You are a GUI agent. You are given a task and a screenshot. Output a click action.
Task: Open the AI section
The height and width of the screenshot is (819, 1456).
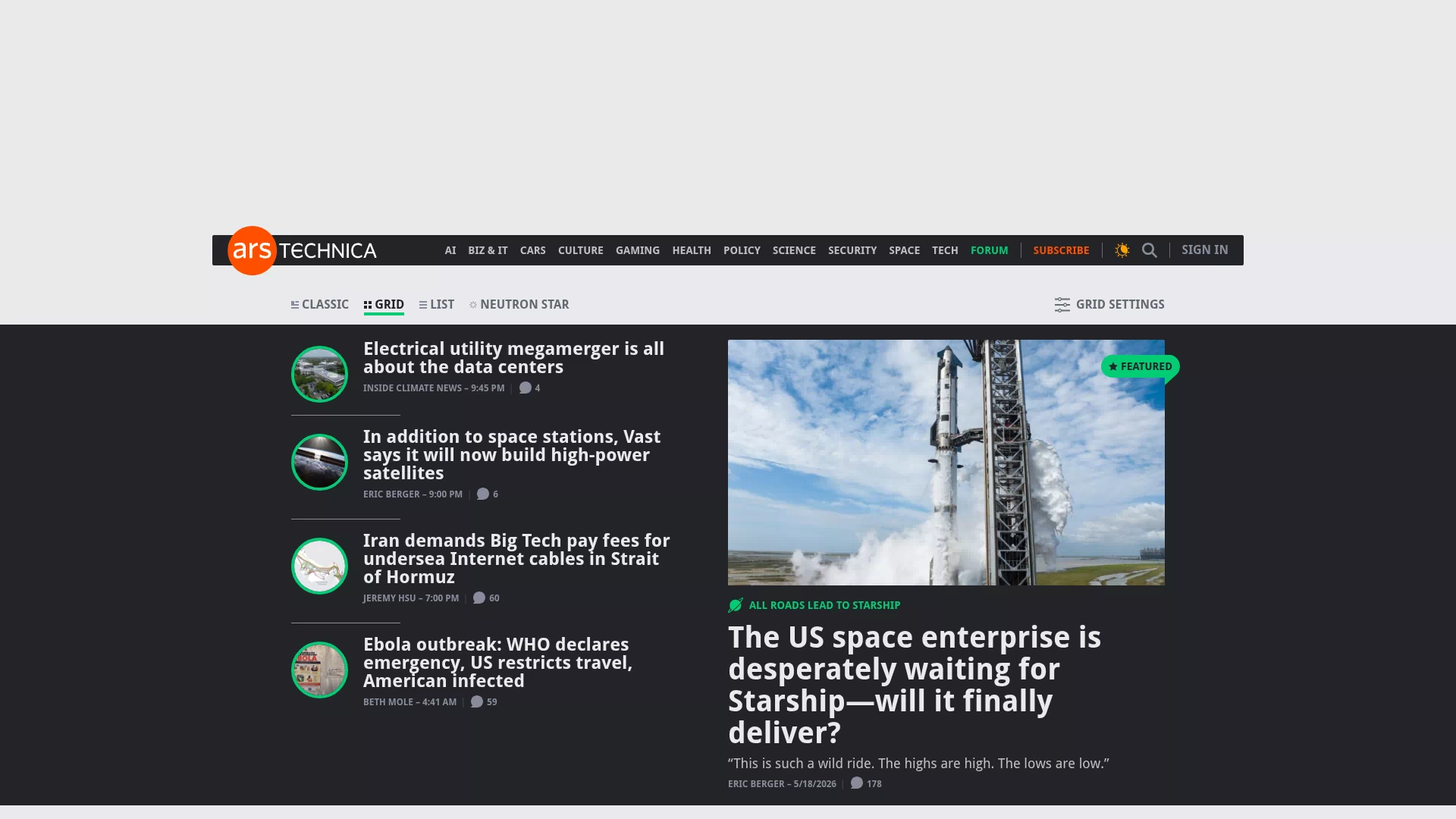[x=450, y=250]
